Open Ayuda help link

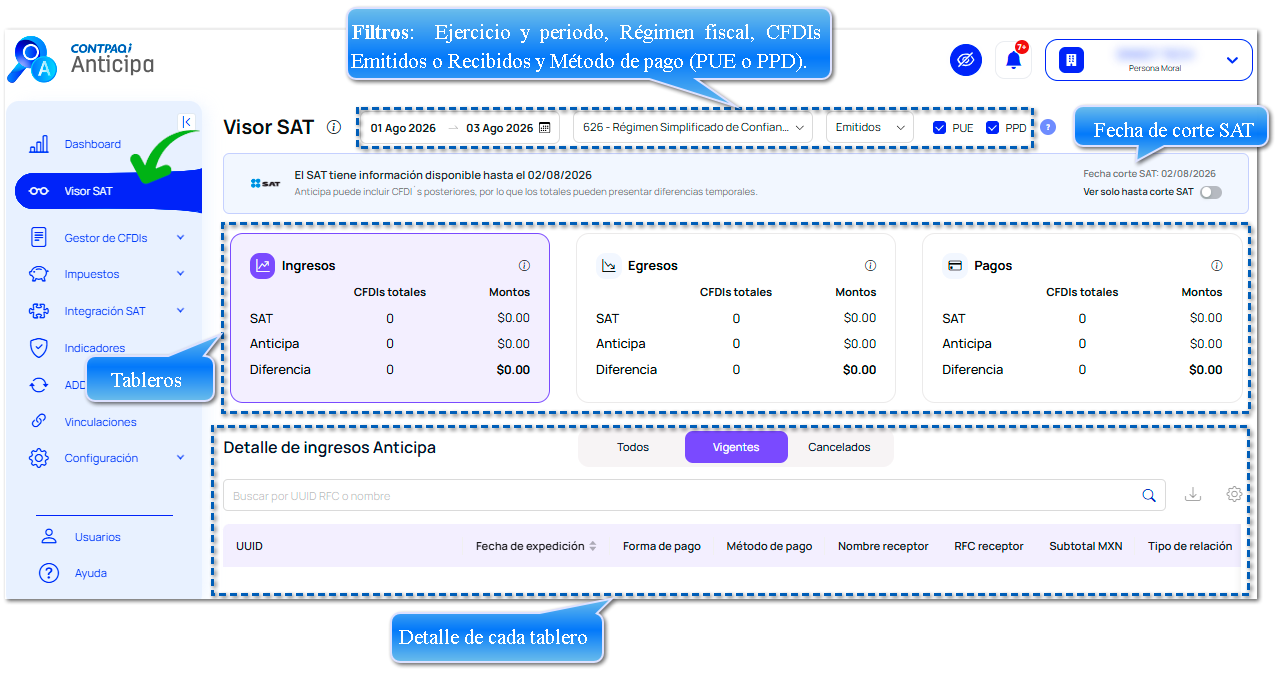pyautogui.click(x=90, y=573)
